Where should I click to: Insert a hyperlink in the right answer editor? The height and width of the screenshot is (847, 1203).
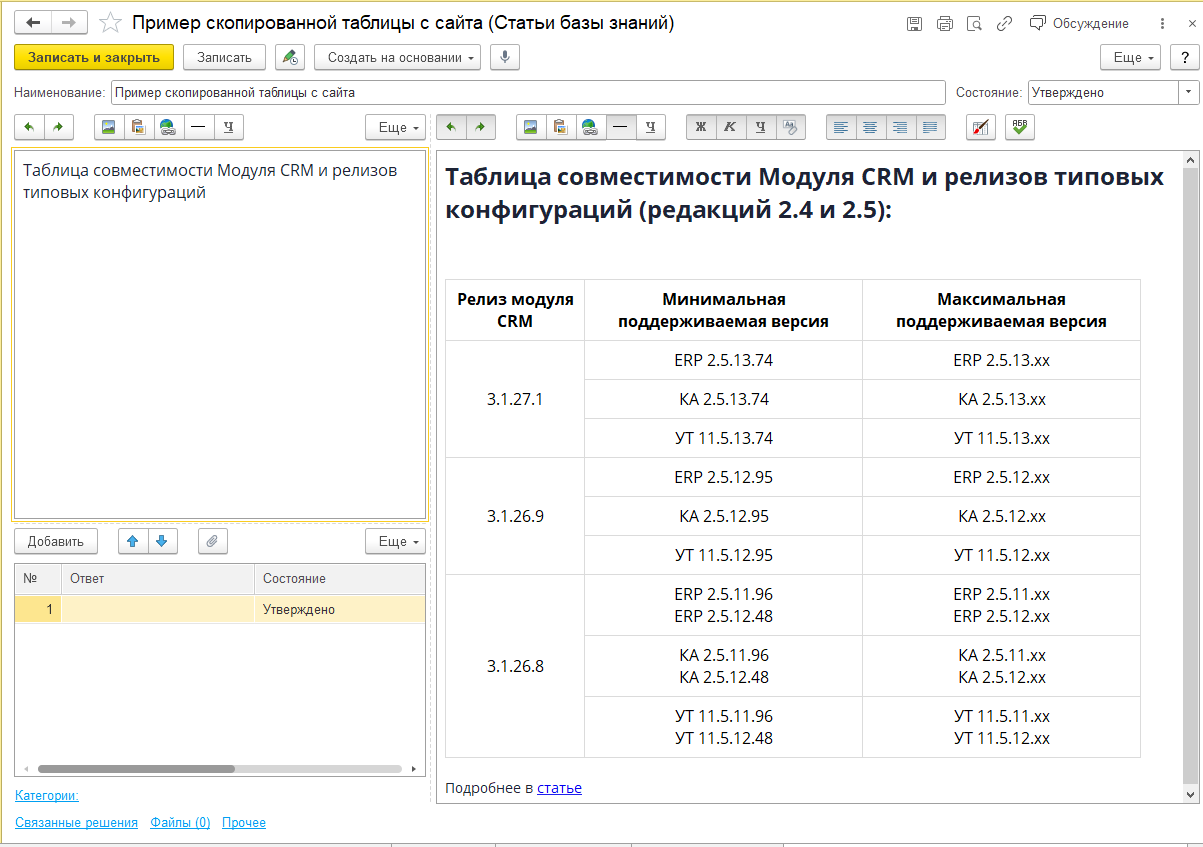pos(591,127)
